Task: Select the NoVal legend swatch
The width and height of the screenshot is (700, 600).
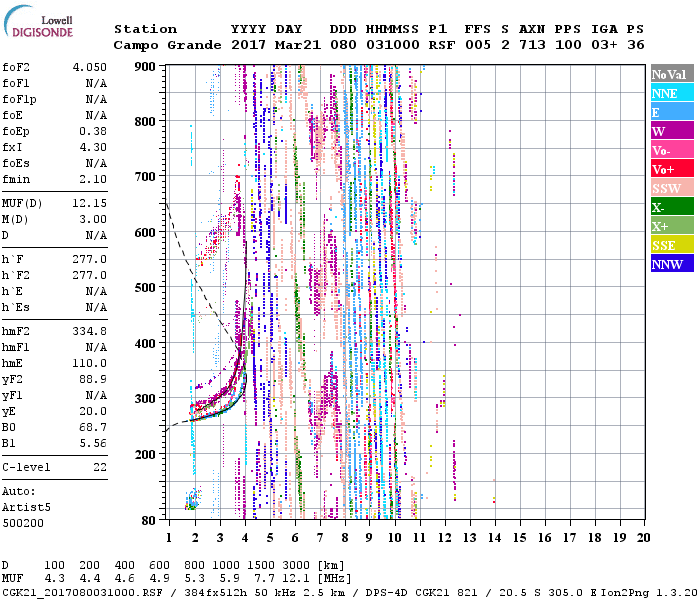Action: [x=671, y=74]
